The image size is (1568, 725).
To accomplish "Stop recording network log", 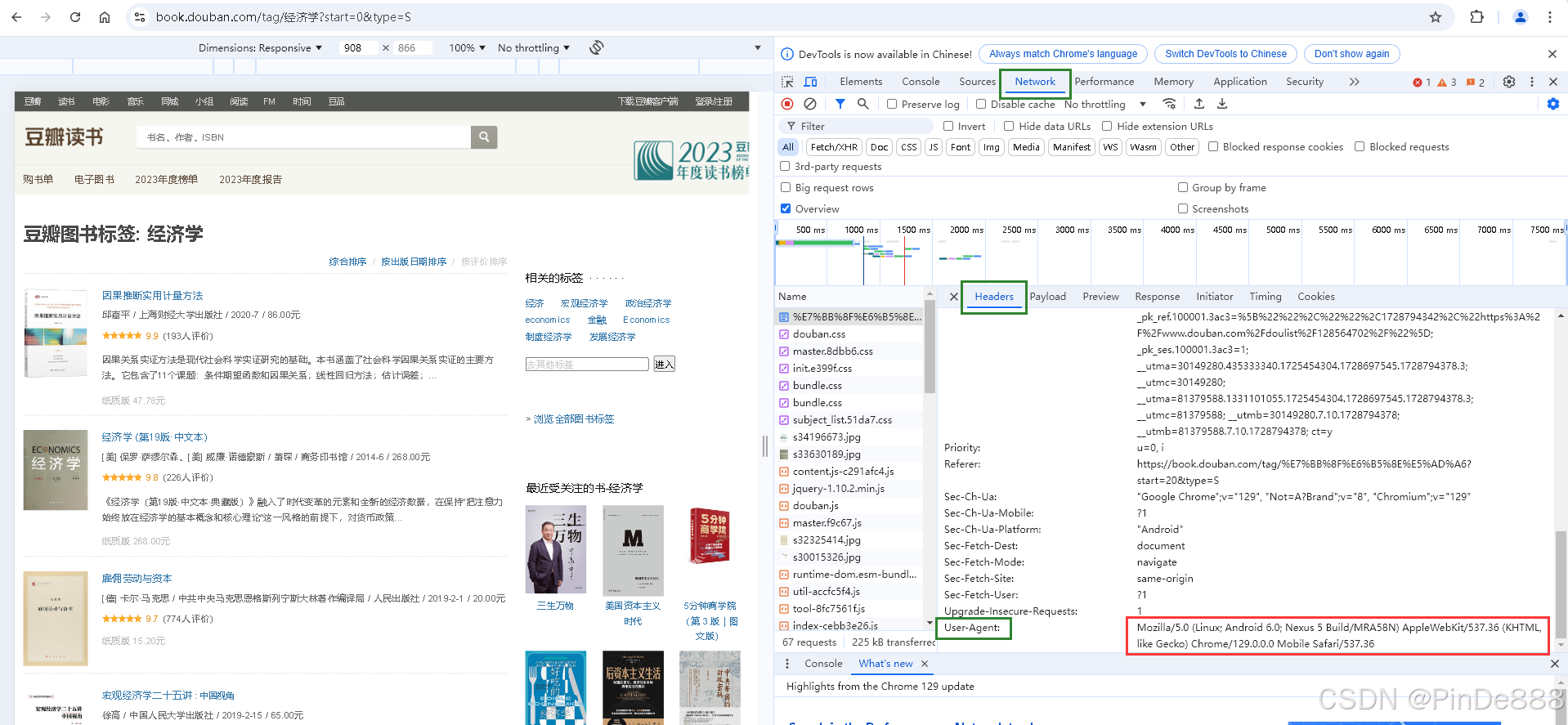I will [x=787, y=104].
